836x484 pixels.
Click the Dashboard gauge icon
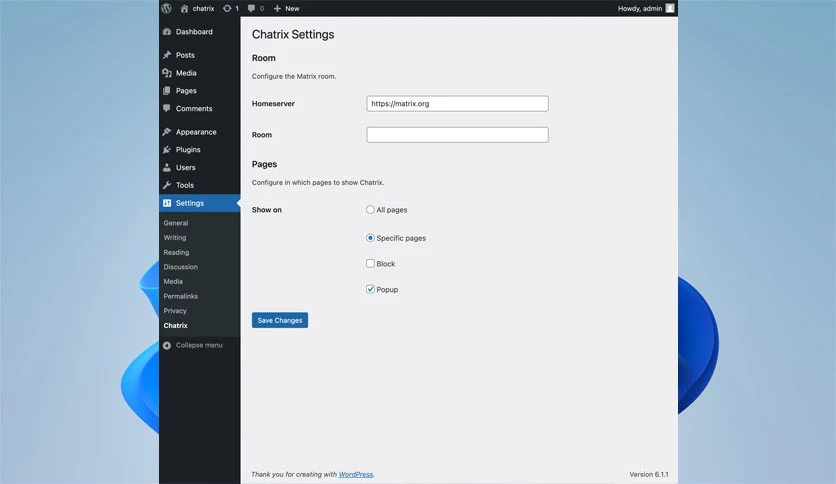coord(167,32)
